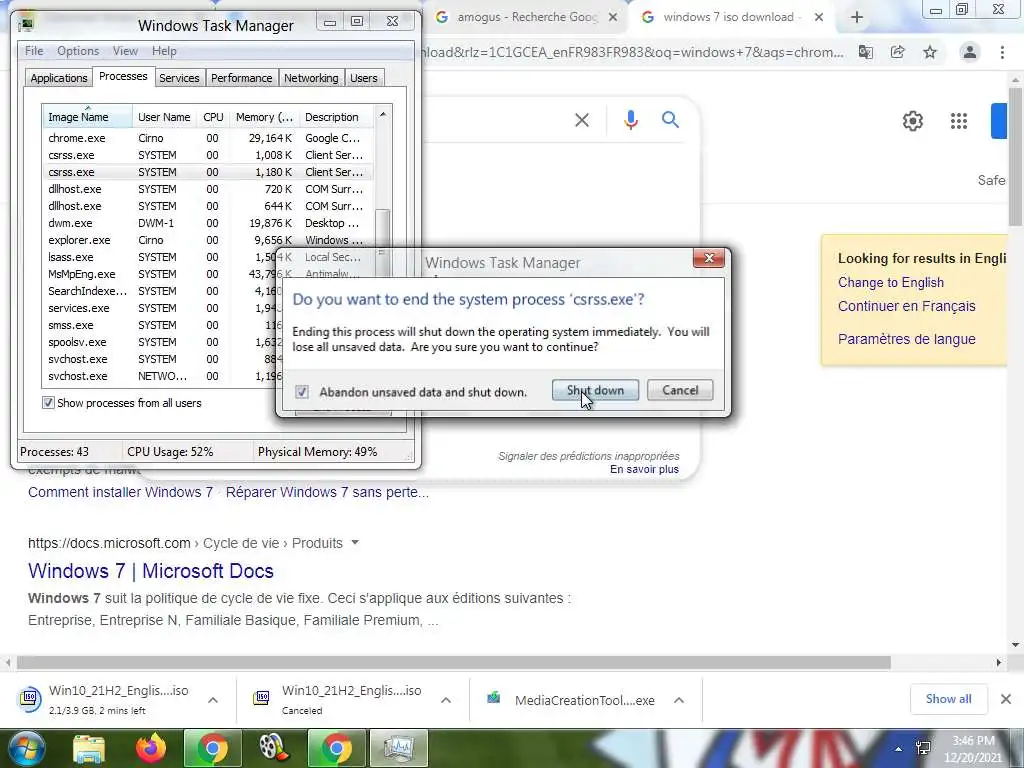1024x768 pixels.
Task: Sort processes by User Name column
Action: click(x=164, y=117)
